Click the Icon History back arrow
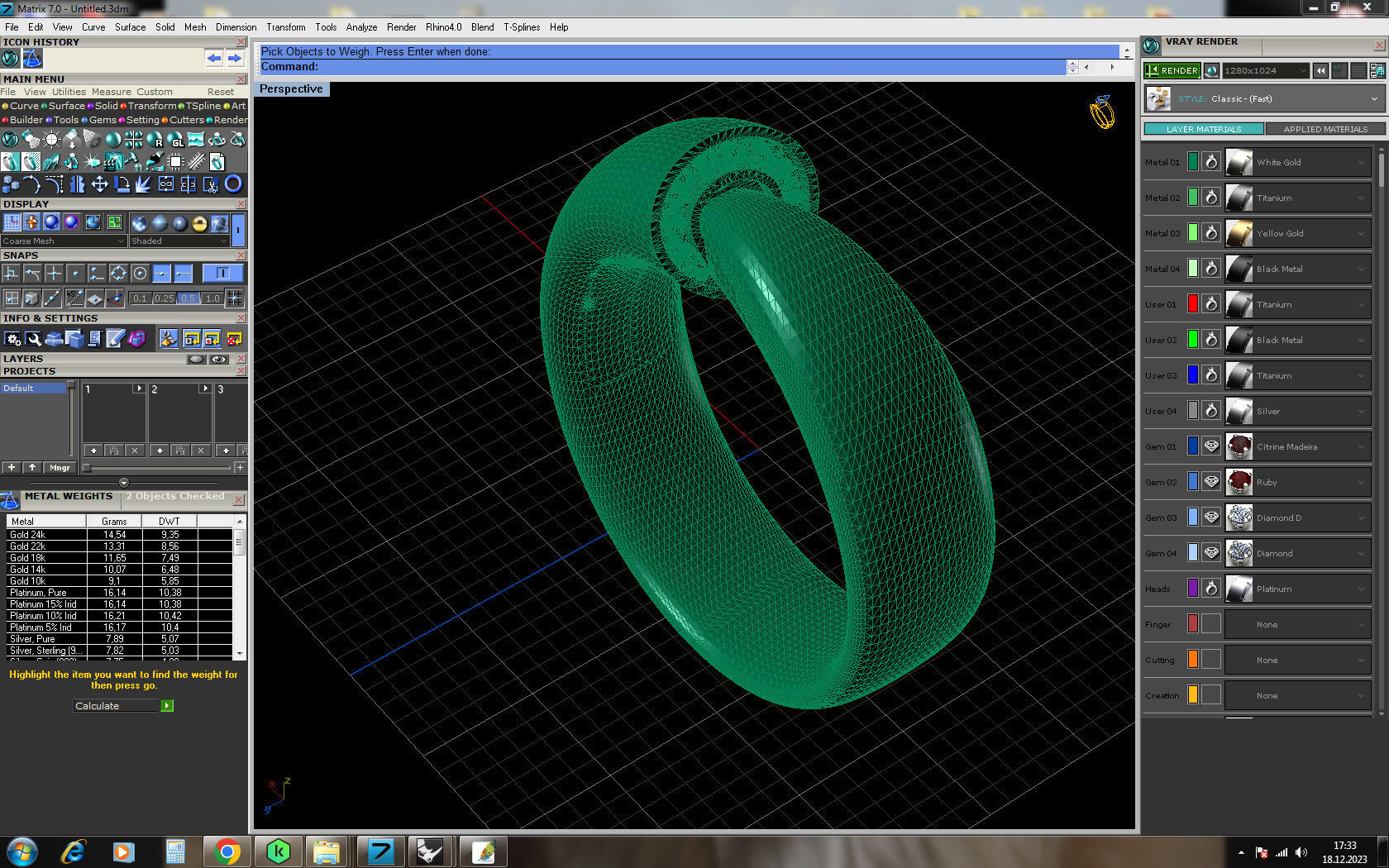Screen dimensions: 1389x868 [214, 58]
